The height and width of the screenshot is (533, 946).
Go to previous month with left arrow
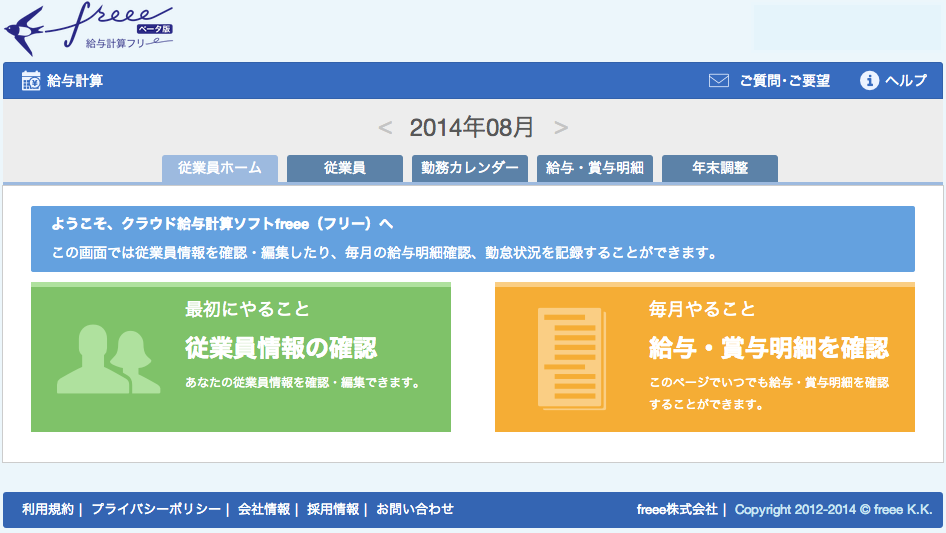point(385,128)
